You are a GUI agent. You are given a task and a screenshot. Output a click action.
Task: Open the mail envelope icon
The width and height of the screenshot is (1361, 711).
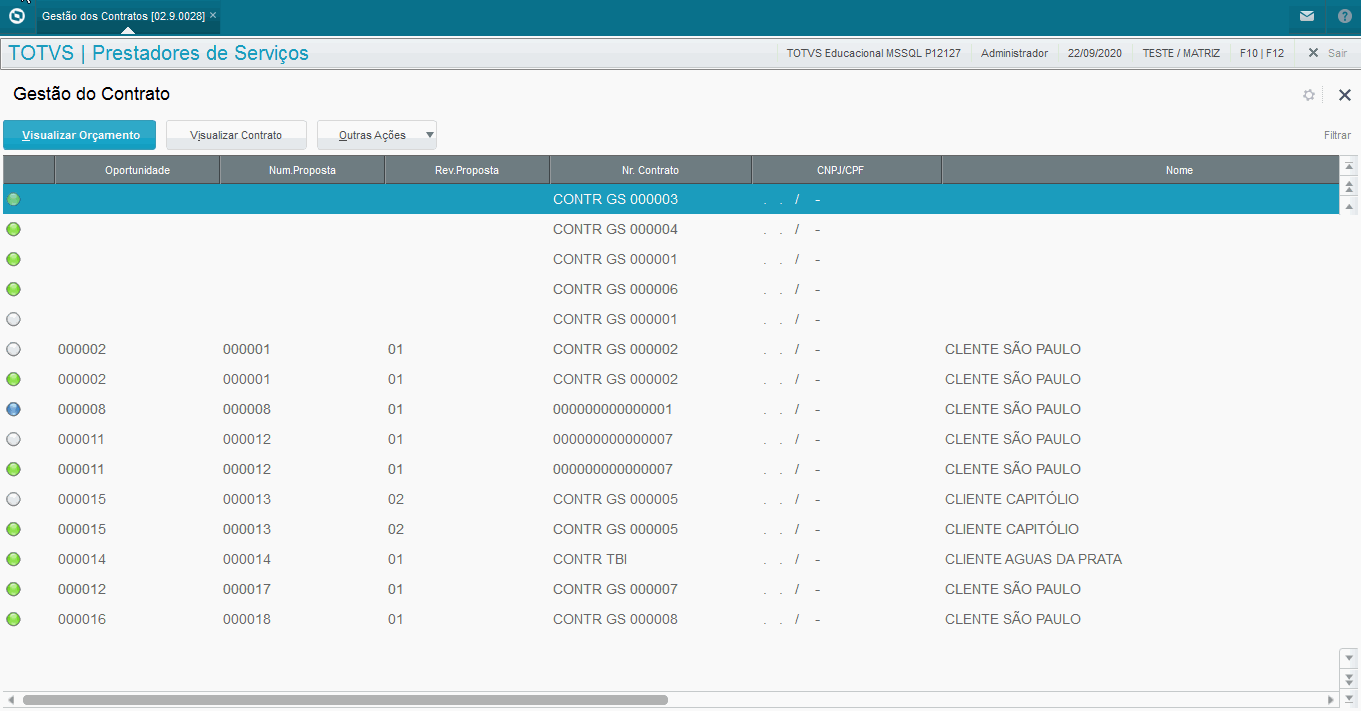tap(1307, 16)
